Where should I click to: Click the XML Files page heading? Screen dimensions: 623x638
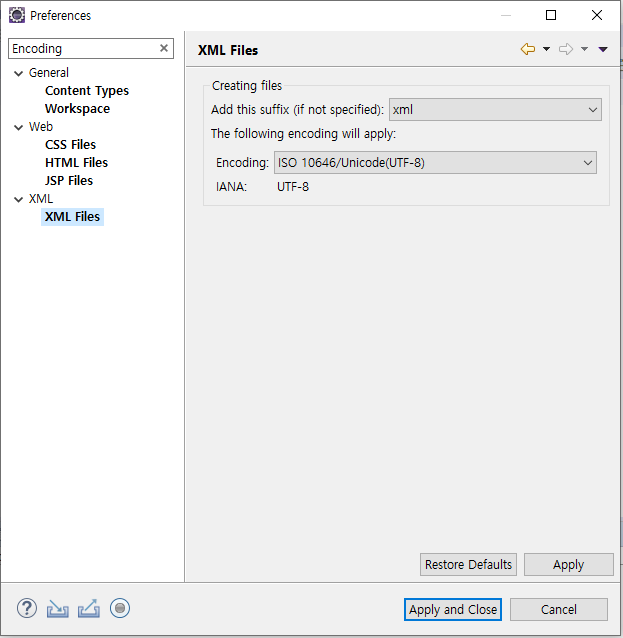point(228,50)
